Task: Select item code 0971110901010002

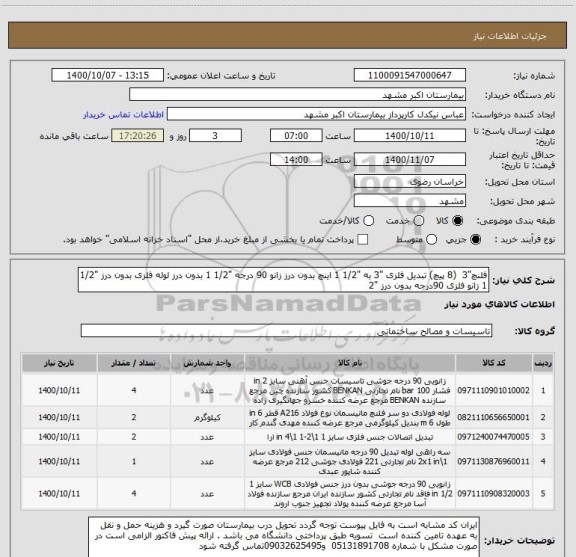Action: [x=494, y=390]
